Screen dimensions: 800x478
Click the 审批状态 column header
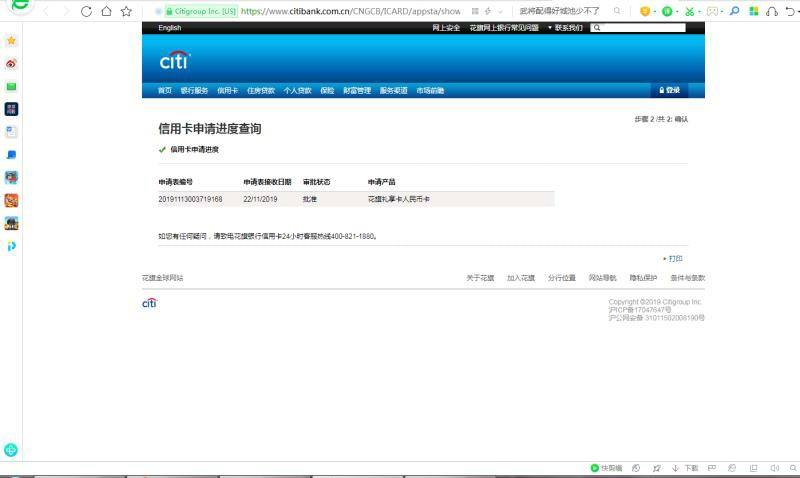pyautogui.click(x=316, y=182)
